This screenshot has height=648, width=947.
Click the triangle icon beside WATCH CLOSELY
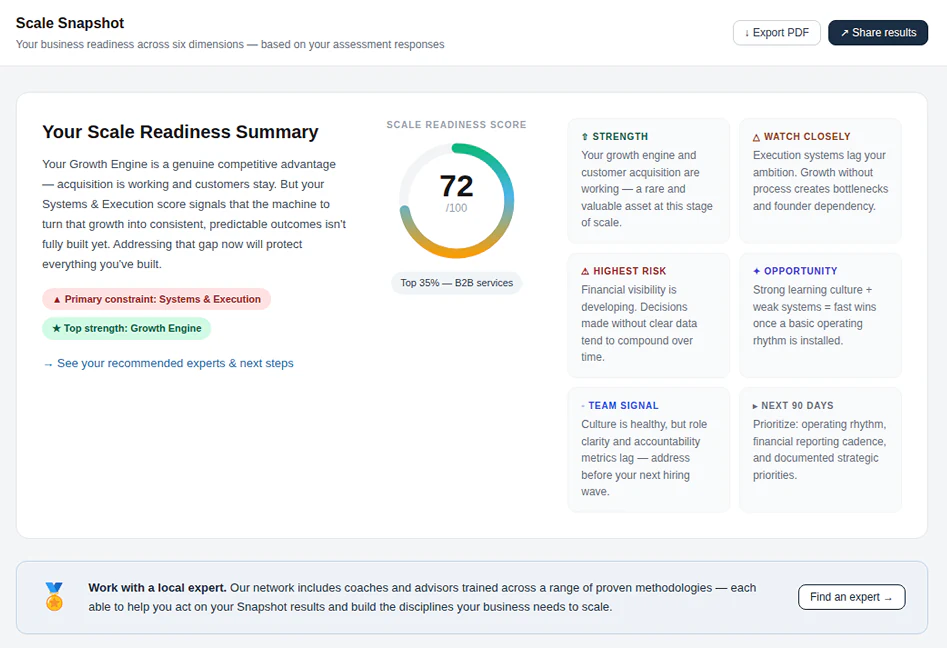[756, 137]
